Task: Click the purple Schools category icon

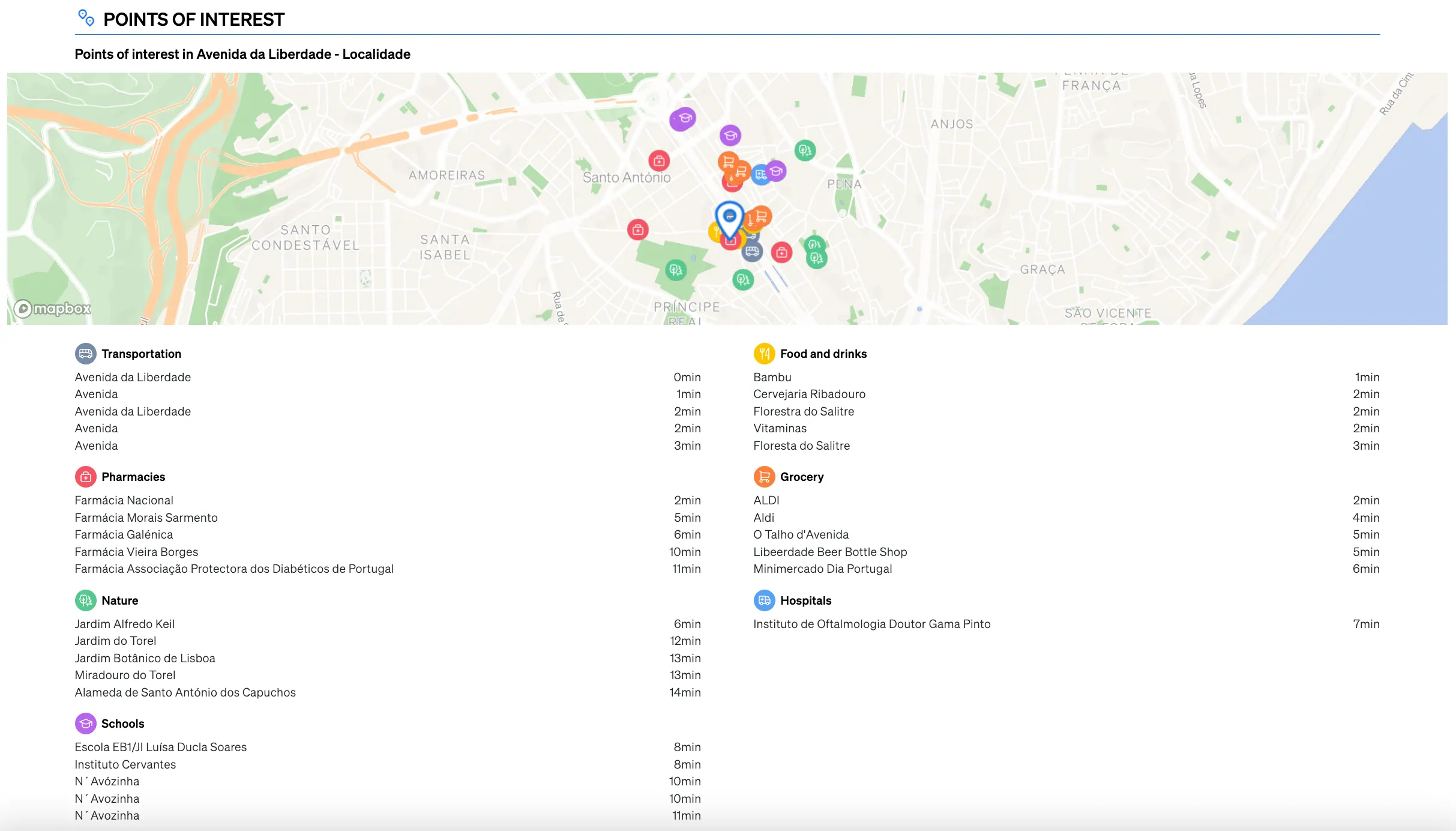Action: pyautogui.click(x=85, y=724)
